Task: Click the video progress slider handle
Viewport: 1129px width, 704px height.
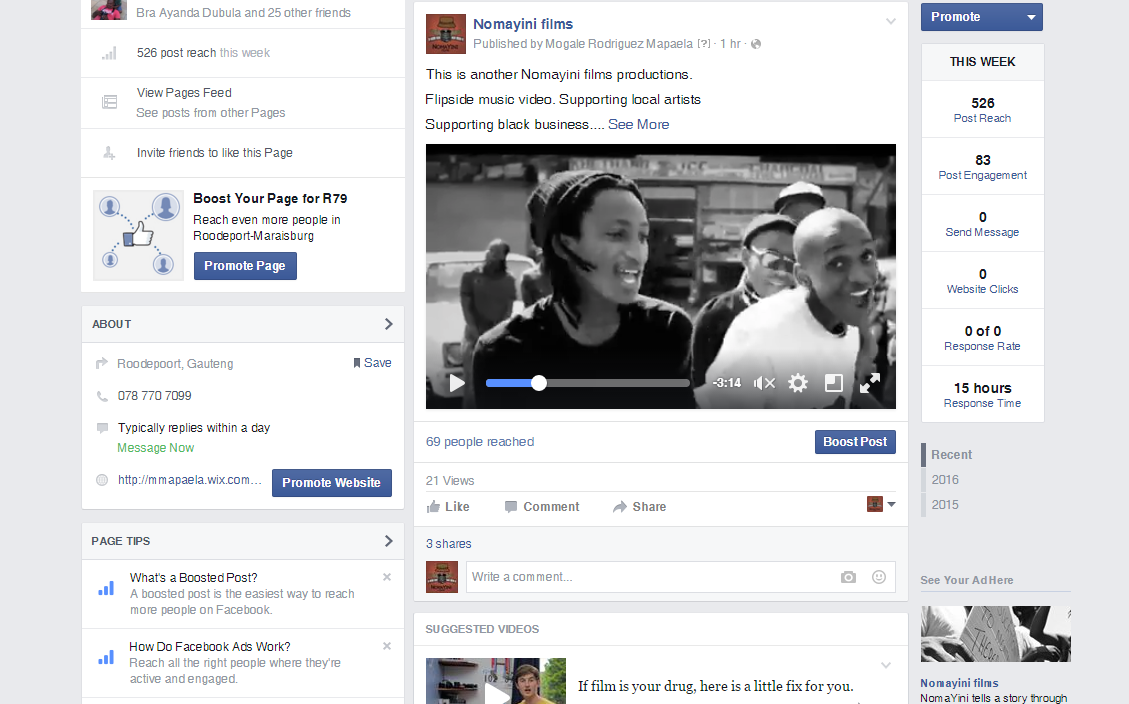Action: click(539, 383)
